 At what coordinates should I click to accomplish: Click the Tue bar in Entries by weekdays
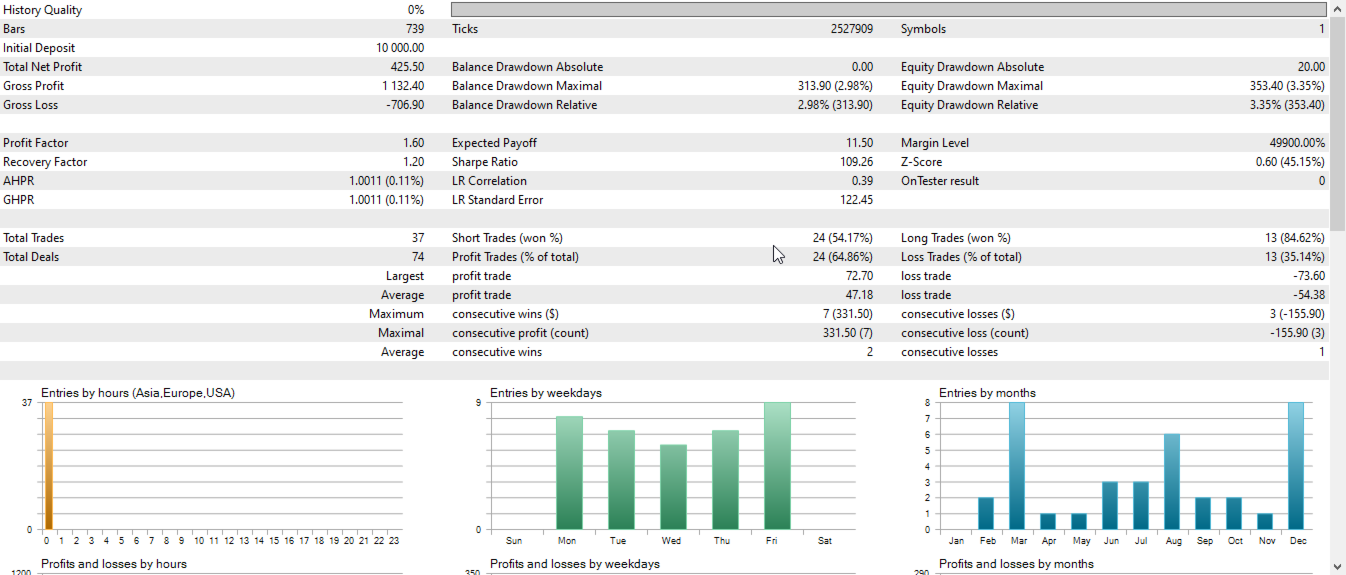(622, 480)
